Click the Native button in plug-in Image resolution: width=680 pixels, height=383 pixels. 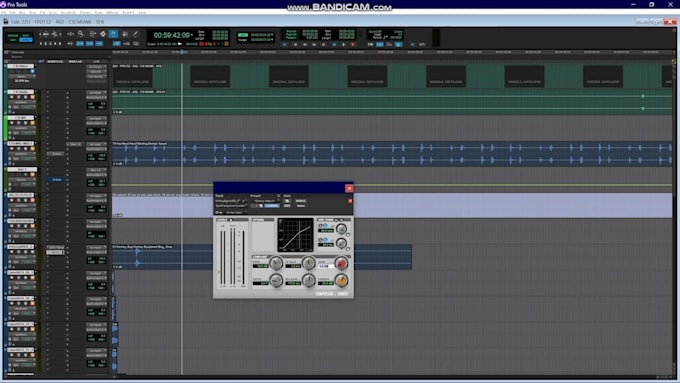click(x=301, y=206)
